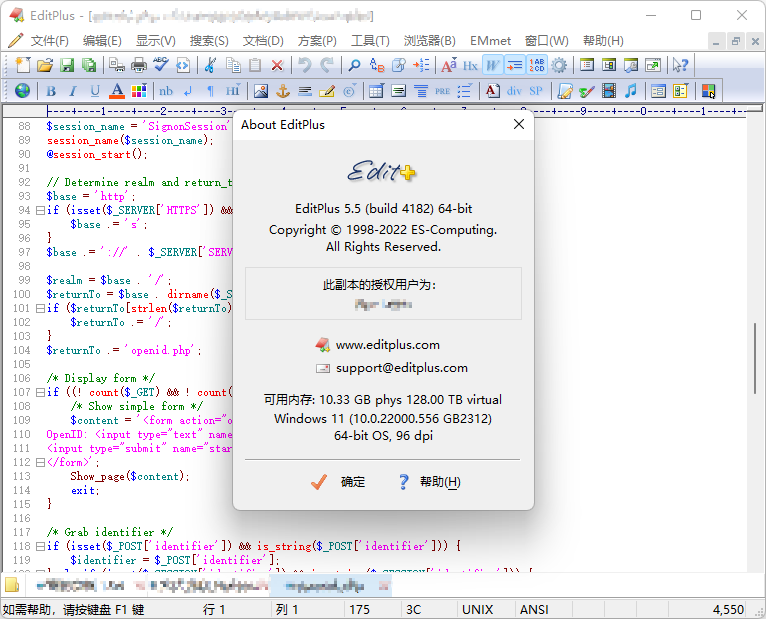Open the font size Aa dropdown
This screenshot has width=766, height=619.
pyautogui.click(x=448, y=65)
